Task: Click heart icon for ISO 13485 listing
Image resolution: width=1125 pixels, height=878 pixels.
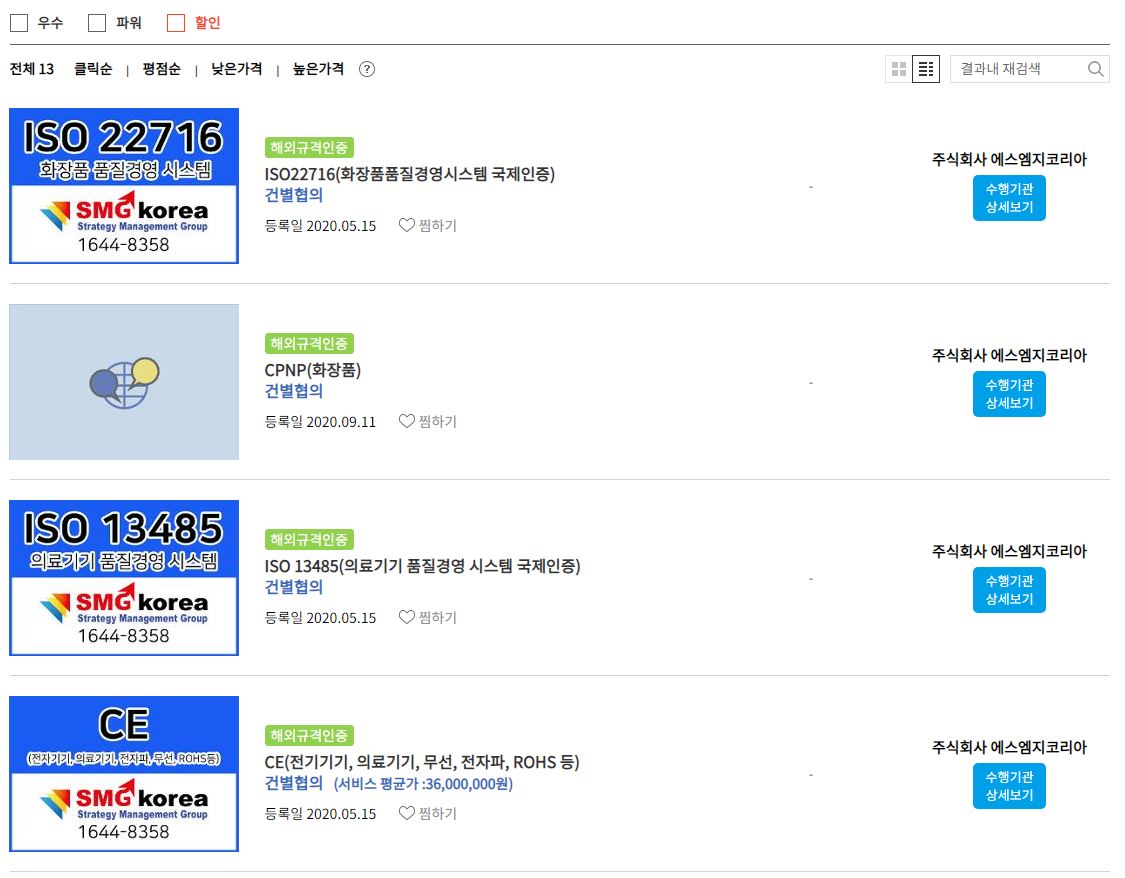Action: (x=406, y=618)
